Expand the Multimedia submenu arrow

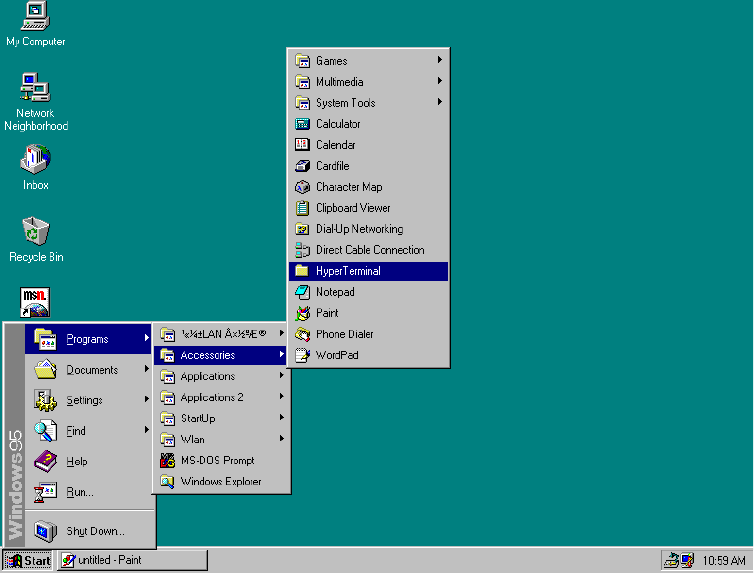click(440, 81)
